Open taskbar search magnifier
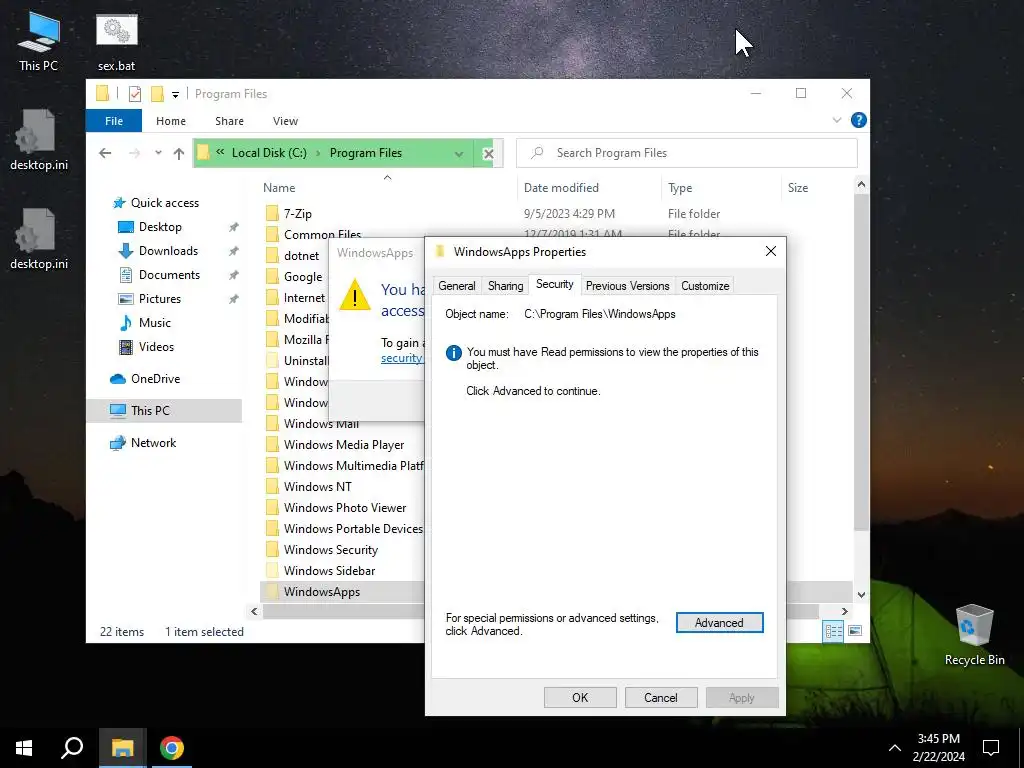This screenshot has width=1024, height=768. pyautogui.click(x=72, y=748)
